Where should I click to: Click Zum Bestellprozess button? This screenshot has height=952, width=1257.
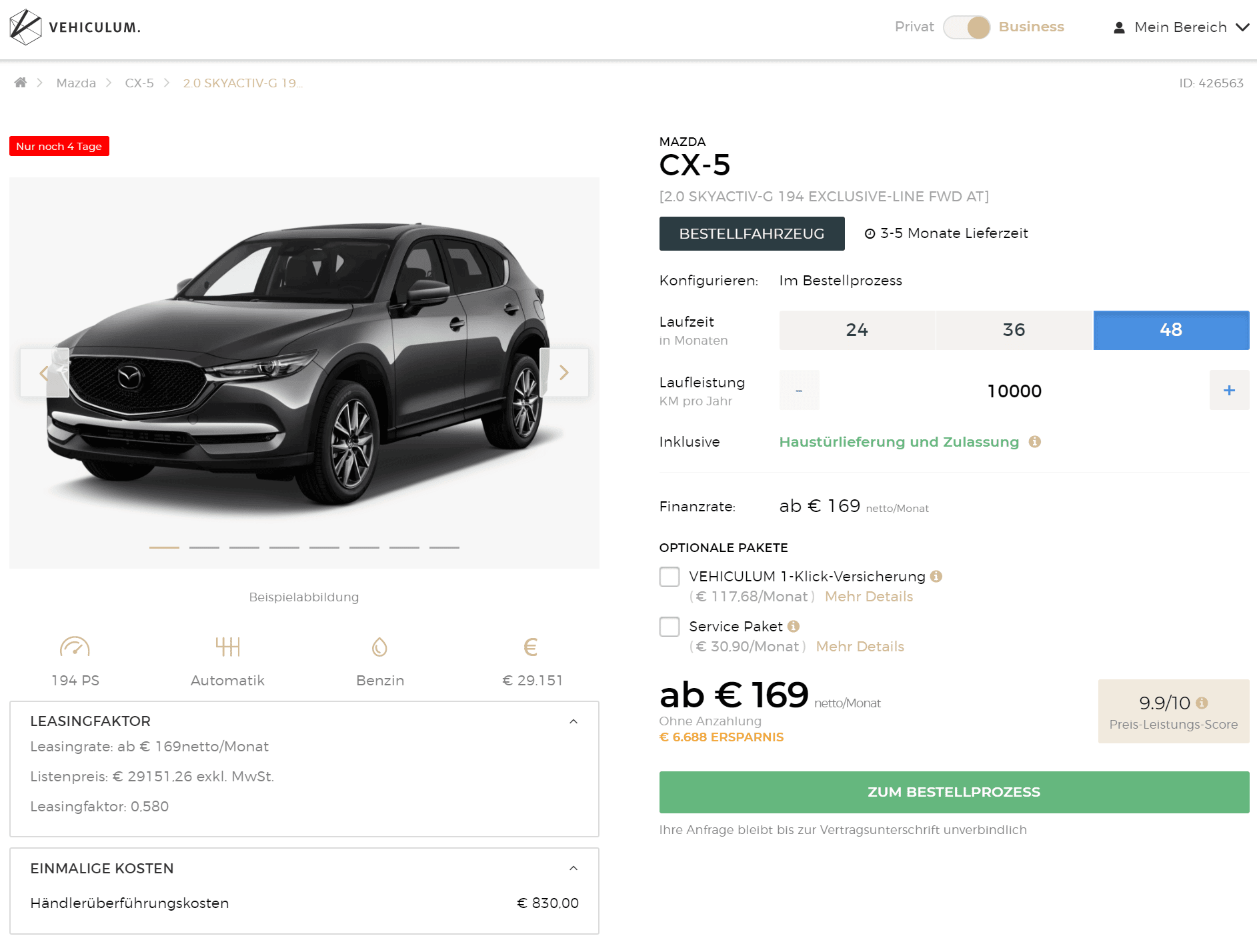tap(954, 792)
